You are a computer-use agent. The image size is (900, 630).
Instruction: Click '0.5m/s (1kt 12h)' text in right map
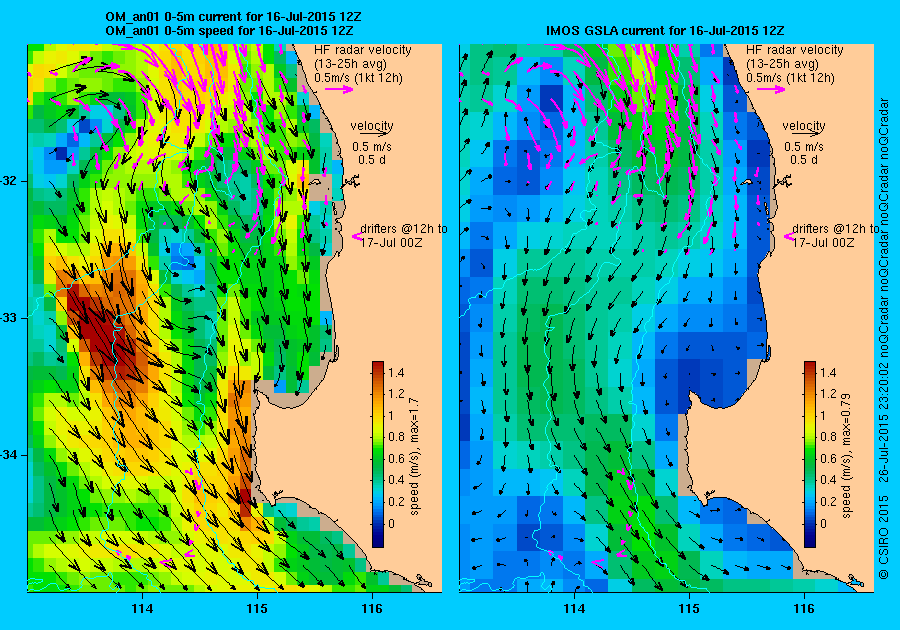pyautogui.click(x=790, y=77)
